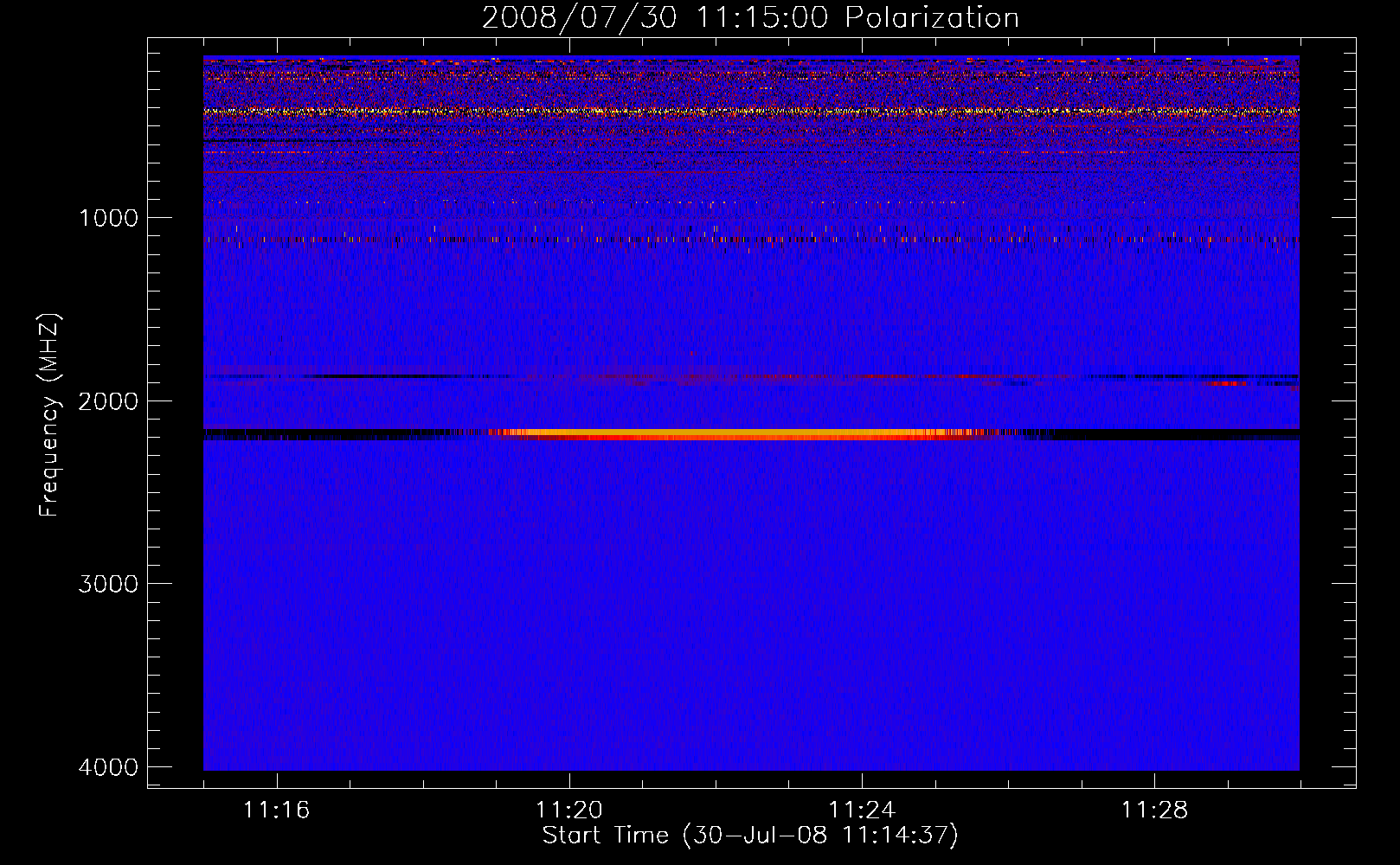Click the 11:28 time tick label
The width and height of the screenshot is (1400, 865).
coord(1155,811)
